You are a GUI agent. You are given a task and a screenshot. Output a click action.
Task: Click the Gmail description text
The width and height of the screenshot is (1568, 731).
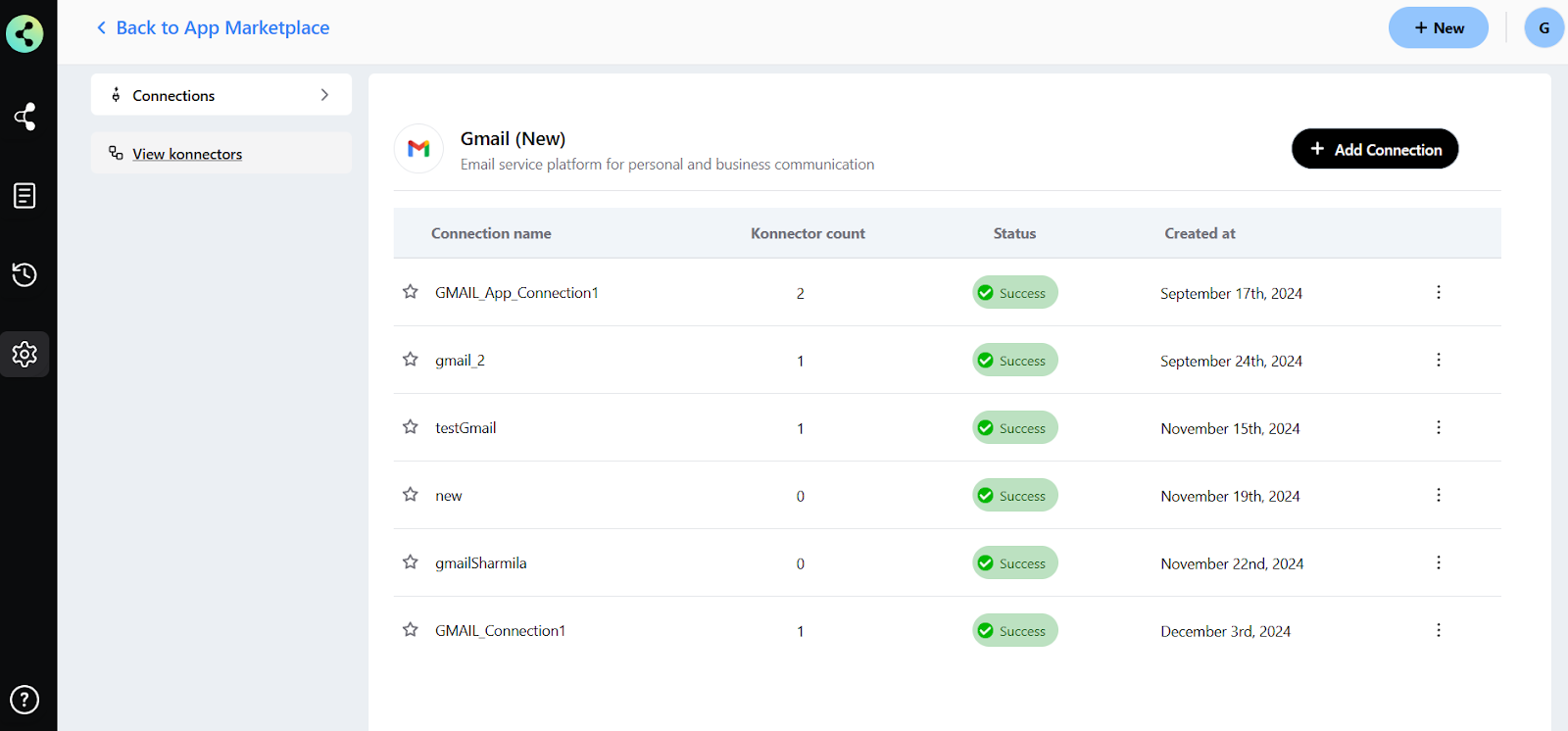[667, 165]
